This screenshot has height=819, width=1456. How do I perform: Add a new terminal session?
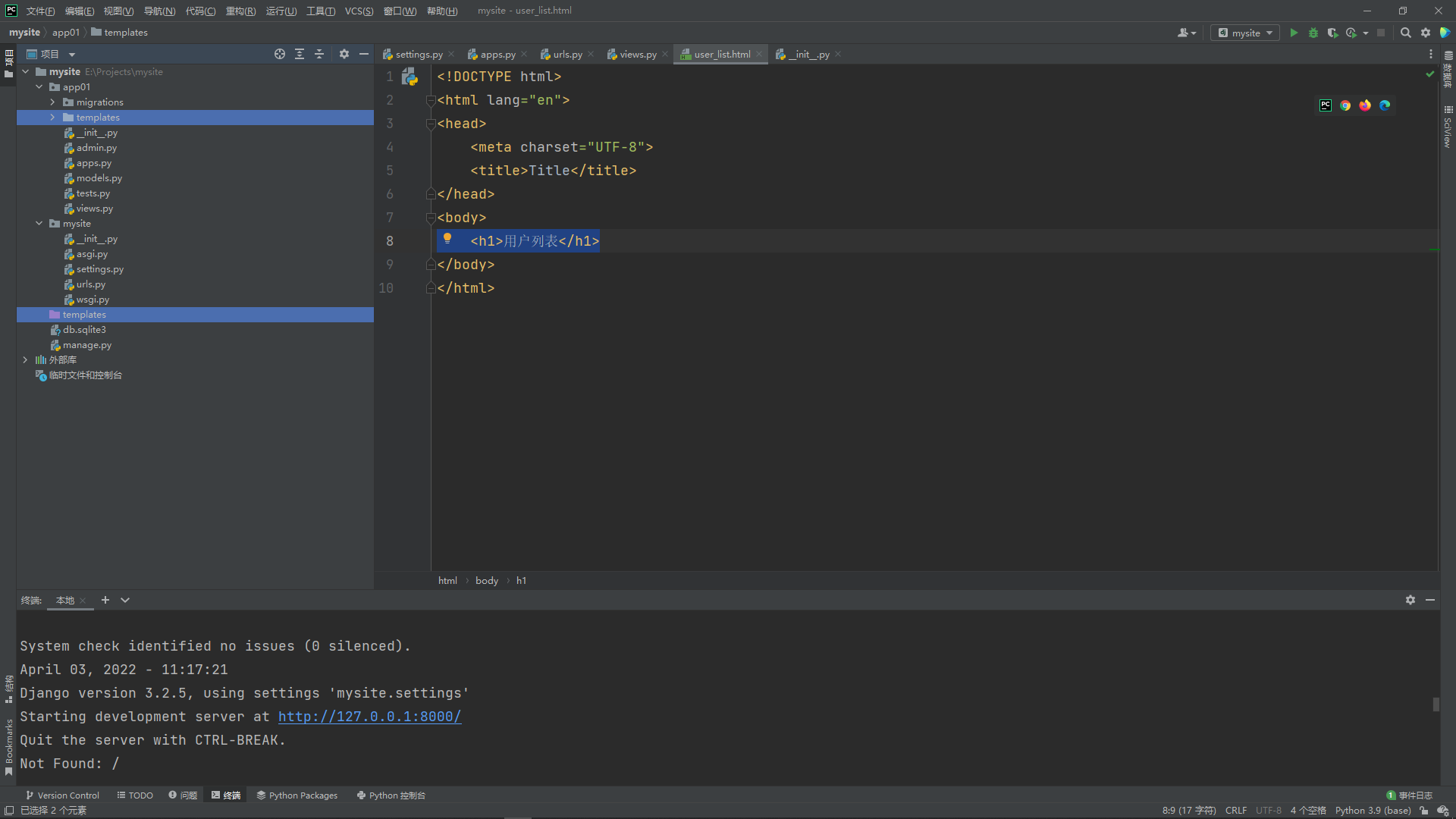105,600
